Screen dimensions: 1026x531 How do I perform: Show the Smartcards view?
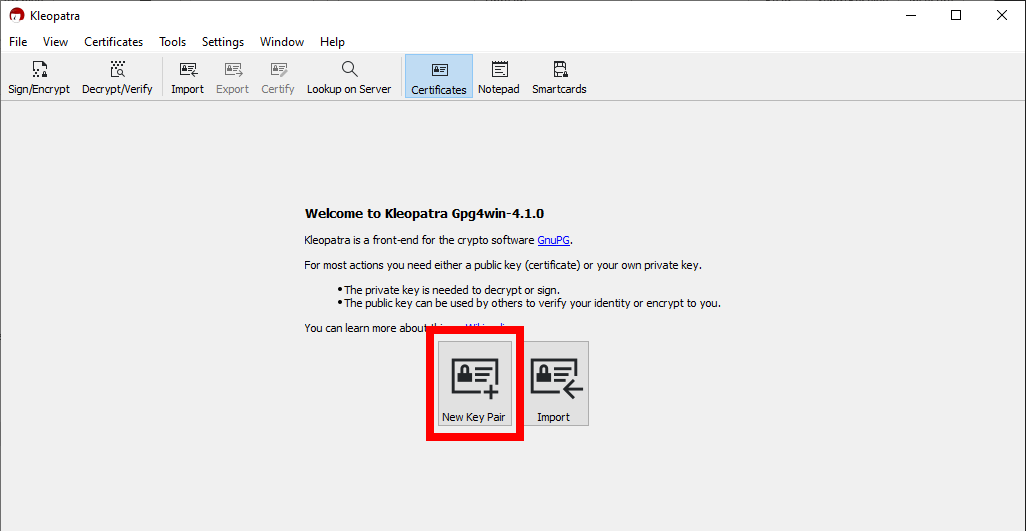click(x=559, y=77)
